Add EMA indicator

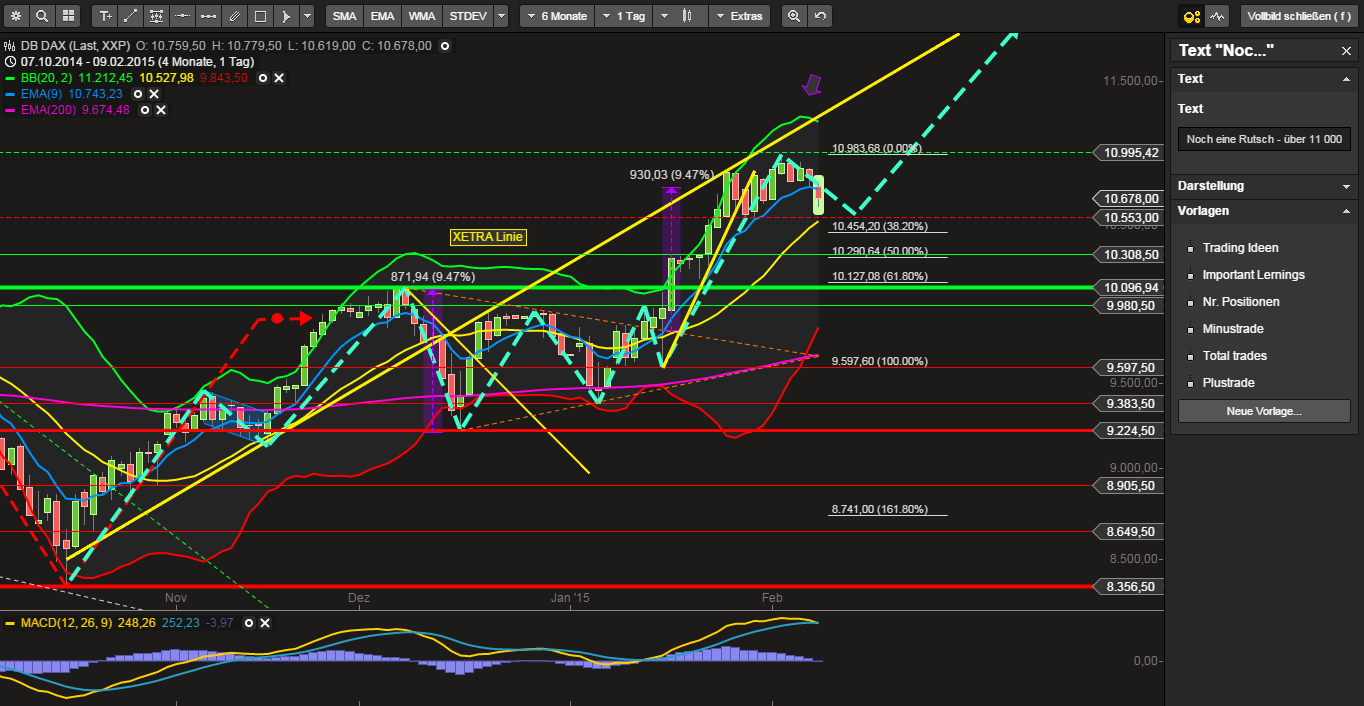pyautogui.click(x=381, y=16)
